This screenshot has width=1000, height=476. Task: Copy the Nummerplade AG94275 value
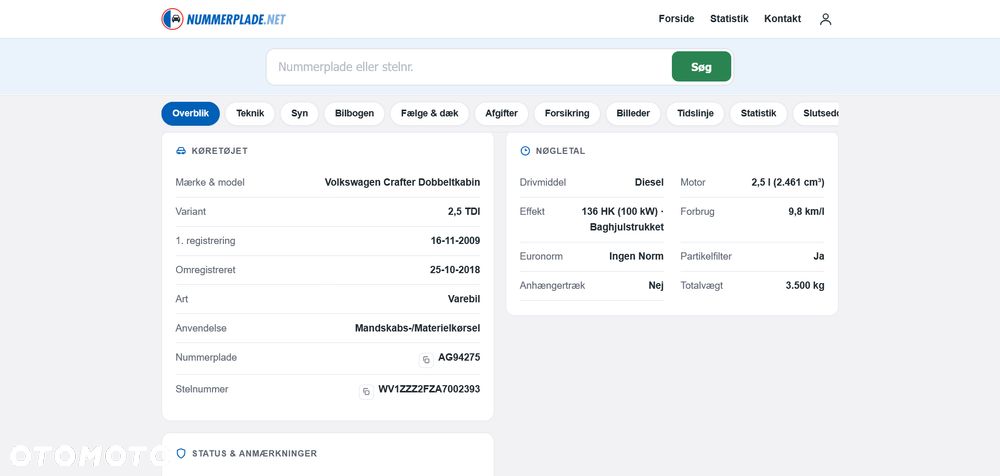[426, 360]
